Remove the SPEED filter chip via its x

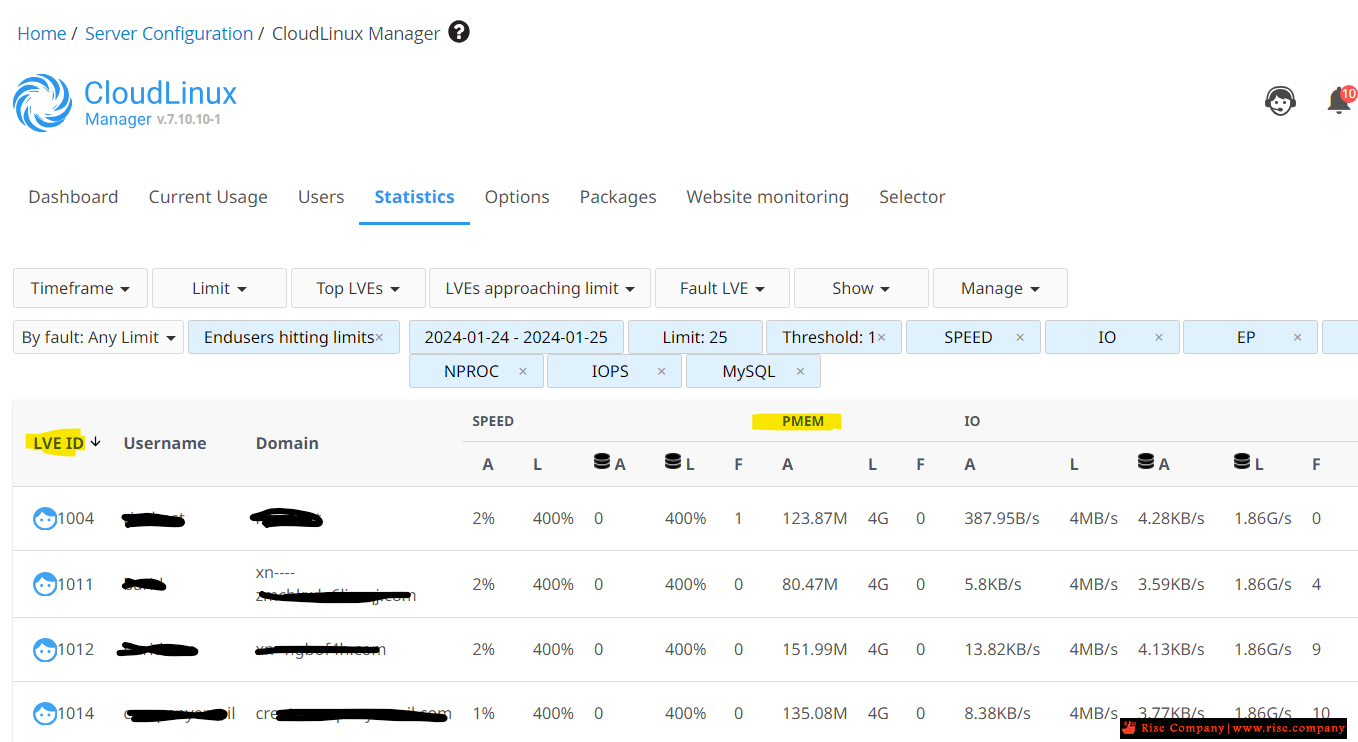click(1020, 338)
